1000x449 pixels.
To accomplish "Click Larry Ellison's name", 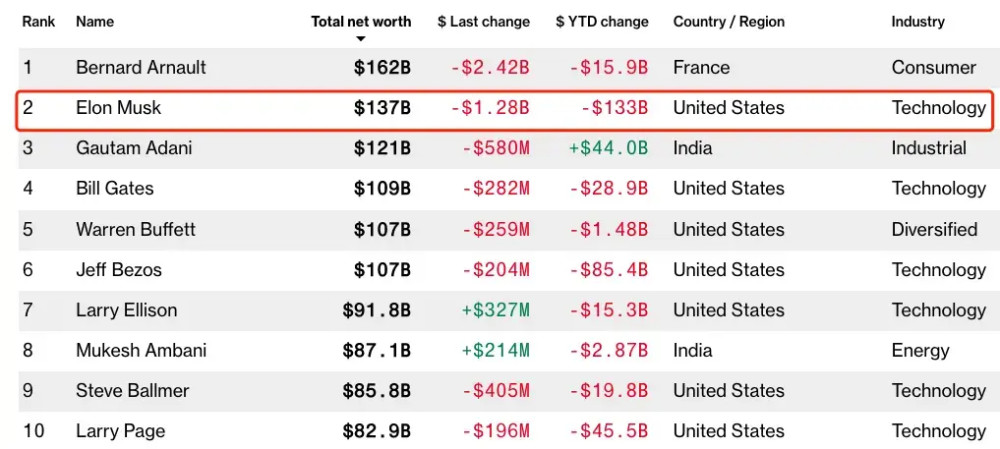I will [x=126, y=310].
